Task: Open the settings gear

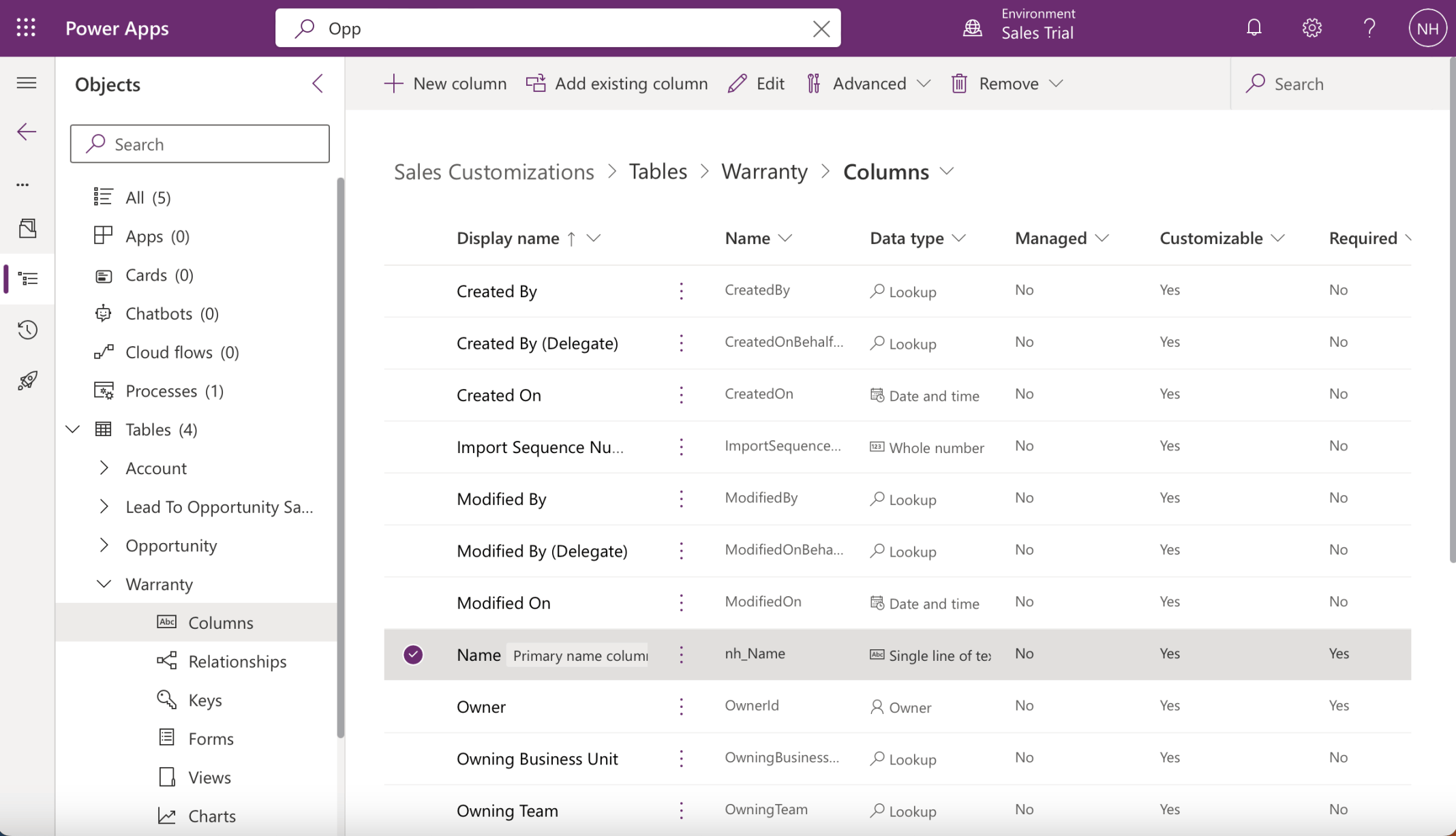Action: [1311, 28]
